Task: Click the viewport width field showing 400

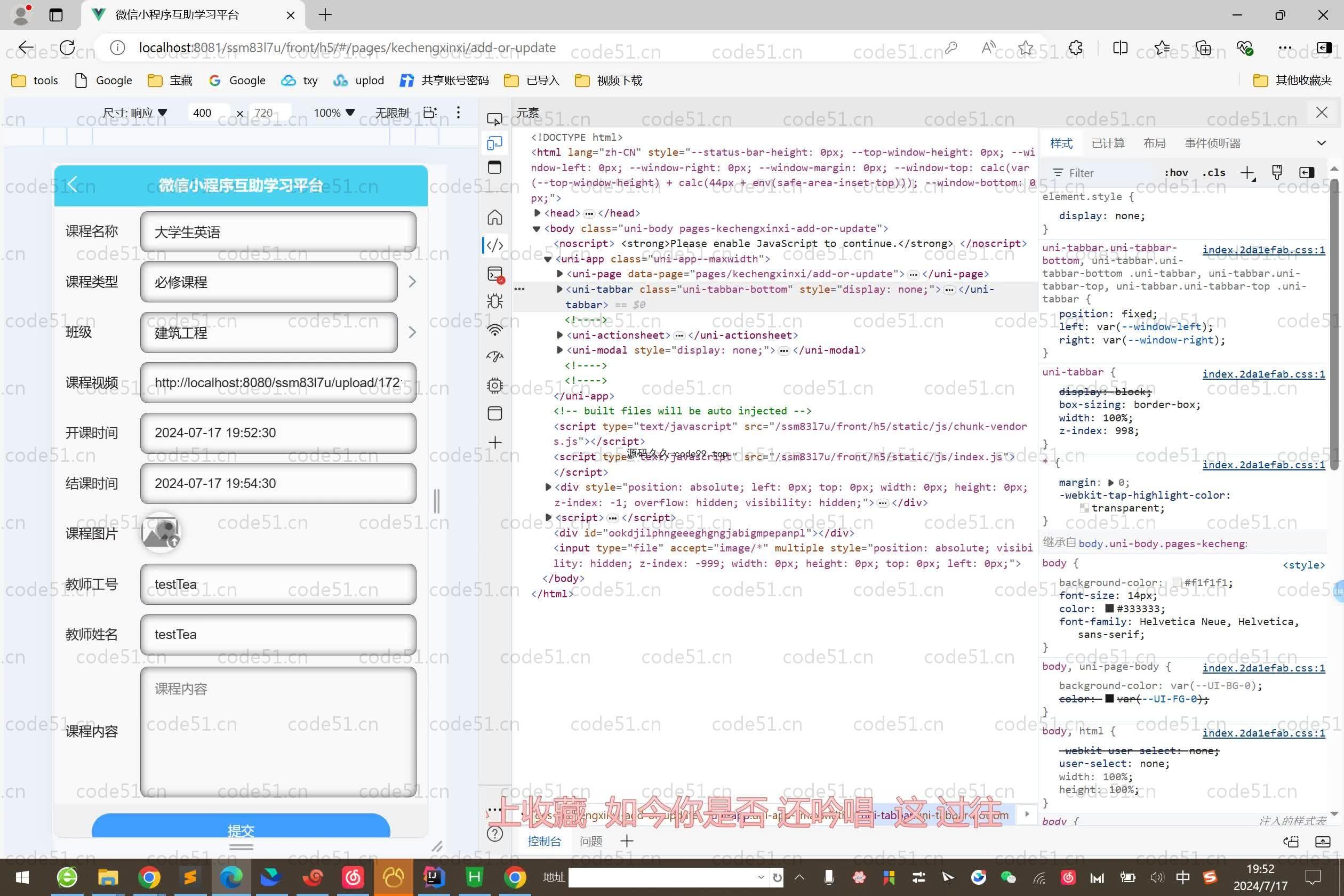Action: point(209,113)
